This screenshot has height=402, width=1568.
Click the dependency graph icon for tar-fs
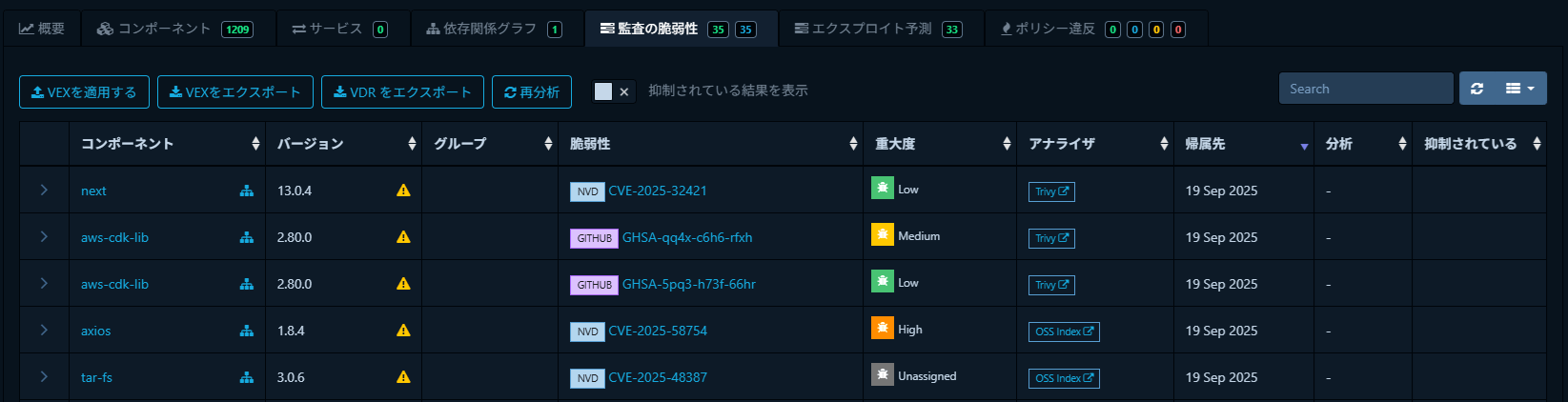[x=247, y=377]
